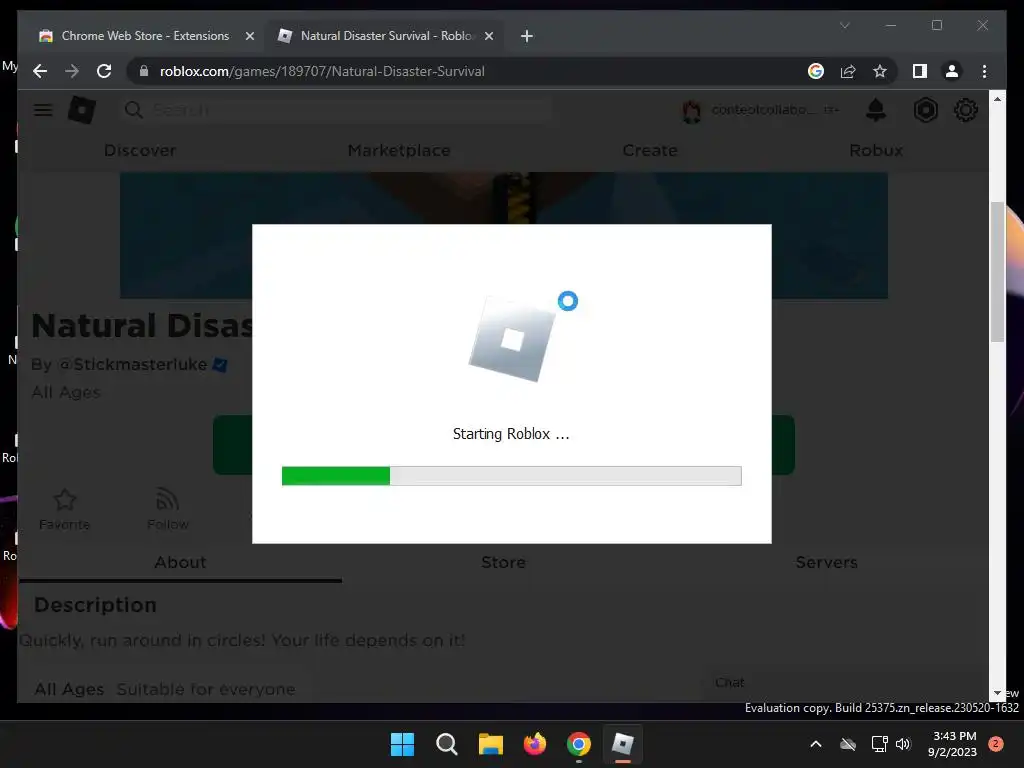This screenshot has width=1024, height=768.
Task: Click the All Ages label under creator name
Action: pyautogui.click(x=66, y=392)
